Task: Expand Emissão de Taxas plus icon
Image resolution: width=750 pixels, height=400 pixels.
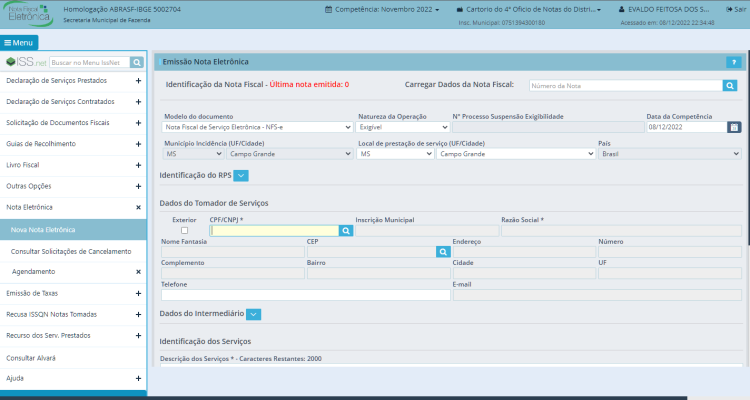Action: [x=138, y=293]
